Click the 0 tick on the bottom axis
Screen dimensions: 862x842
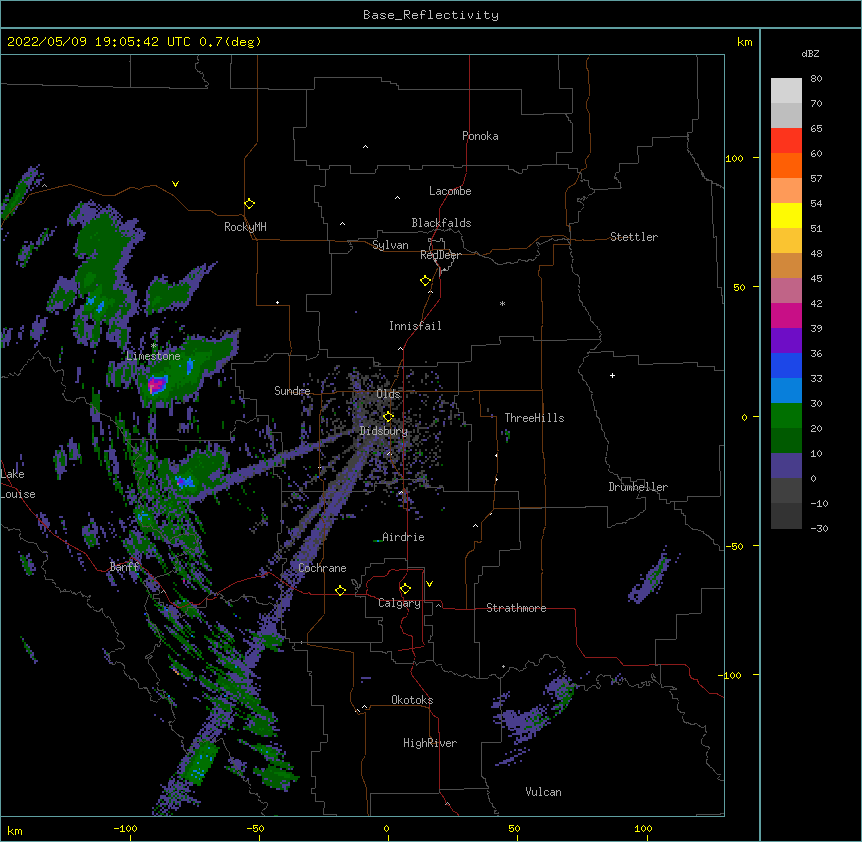(x=386, y=828)
